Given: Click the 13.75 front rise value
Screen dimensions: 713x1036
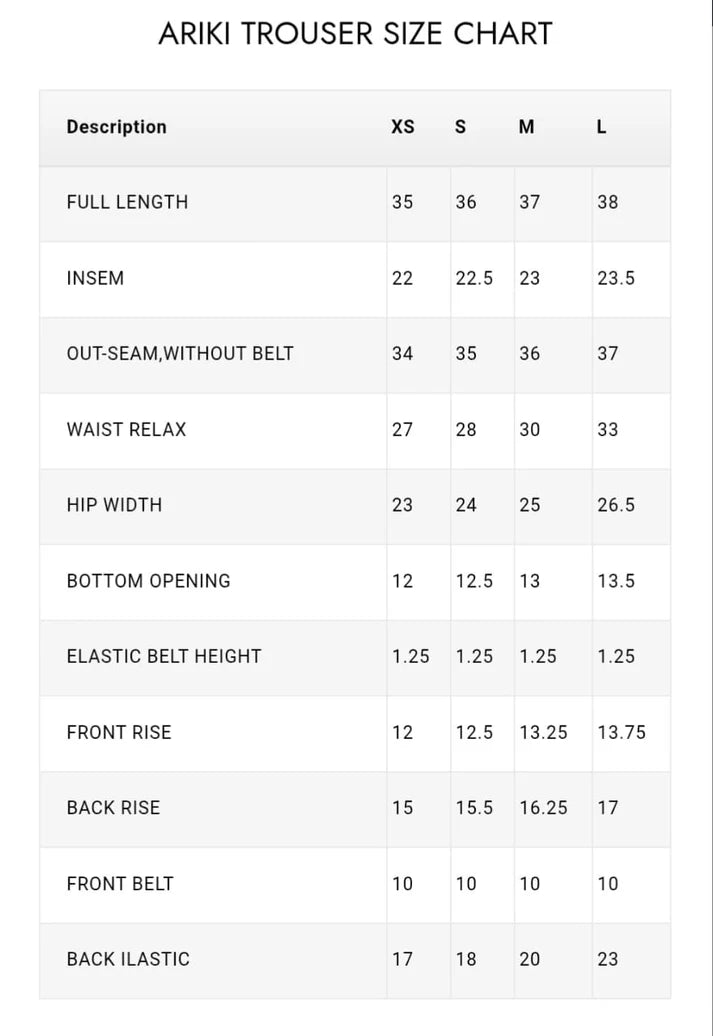Looking at the screenshot, I should 622,732.
